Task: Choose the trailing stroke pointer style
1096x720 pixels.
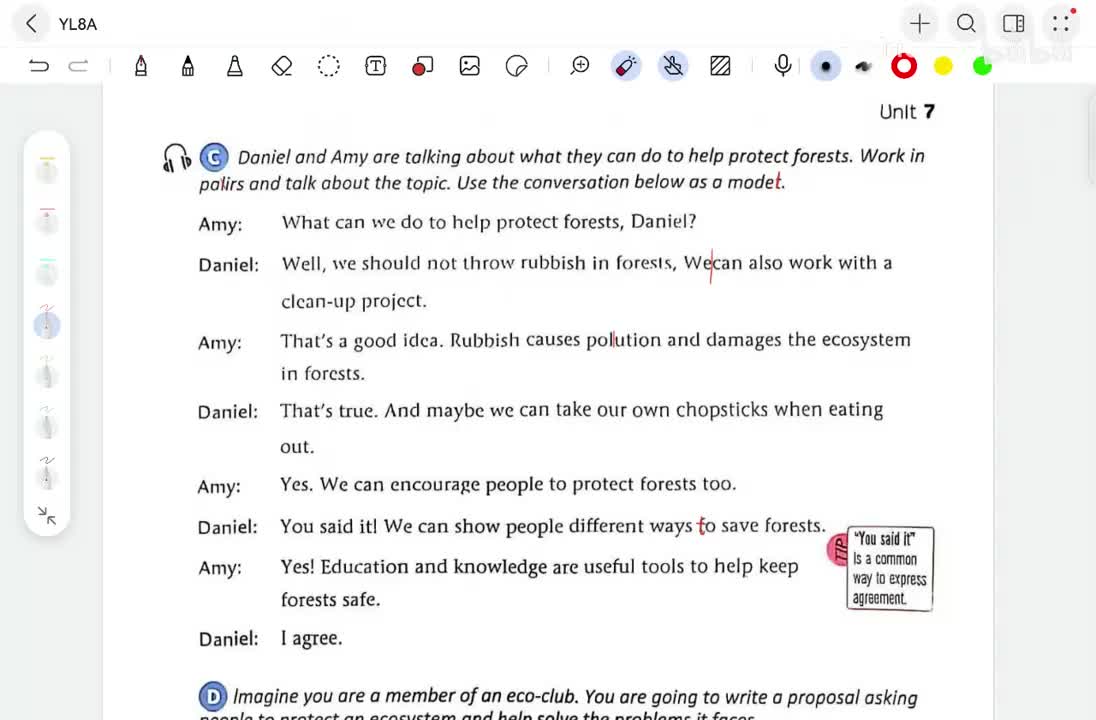Action: pos(864,66)
